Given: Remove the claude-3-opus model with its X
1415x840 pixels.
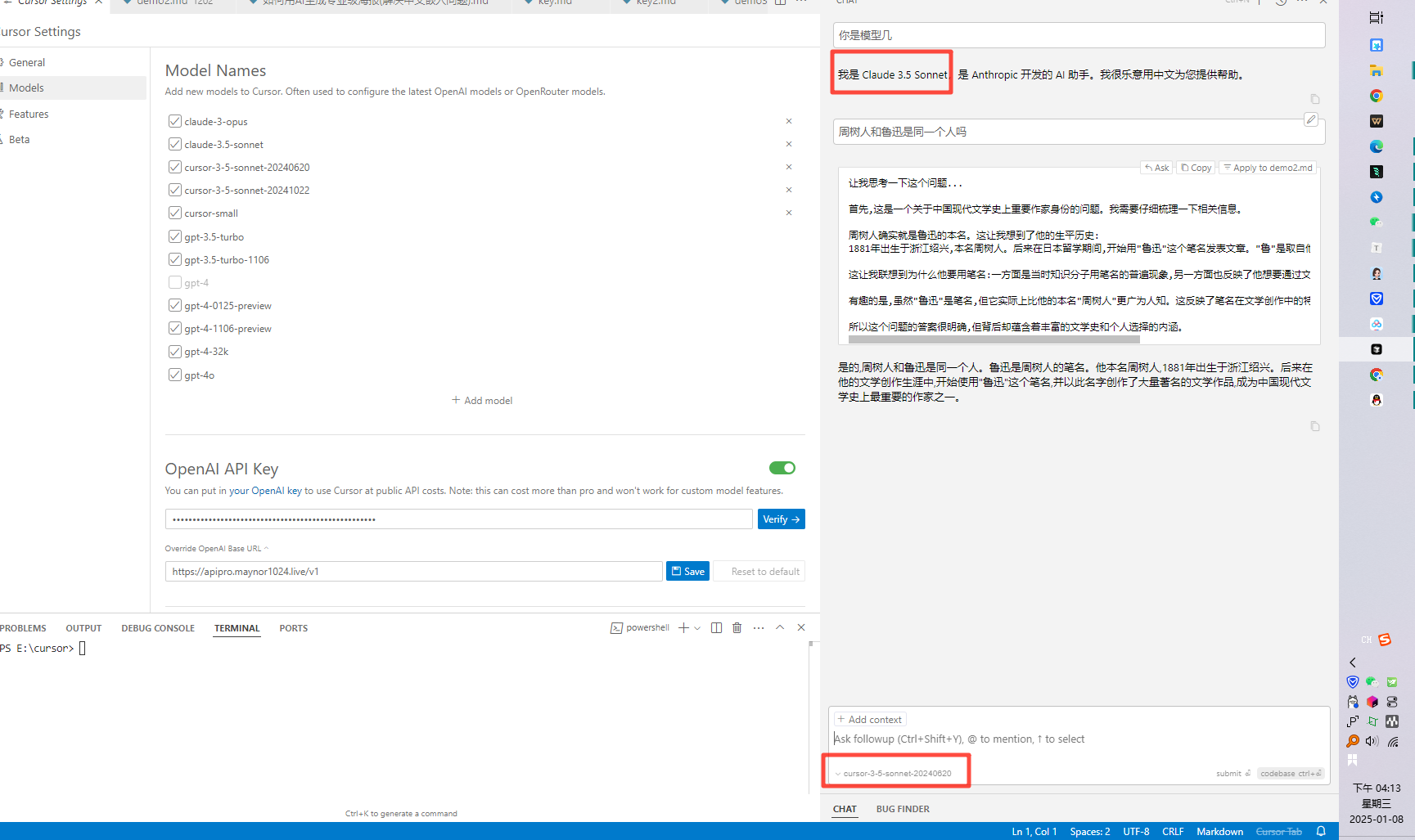Looking at the screenshot, I should [x=789, y=121].
